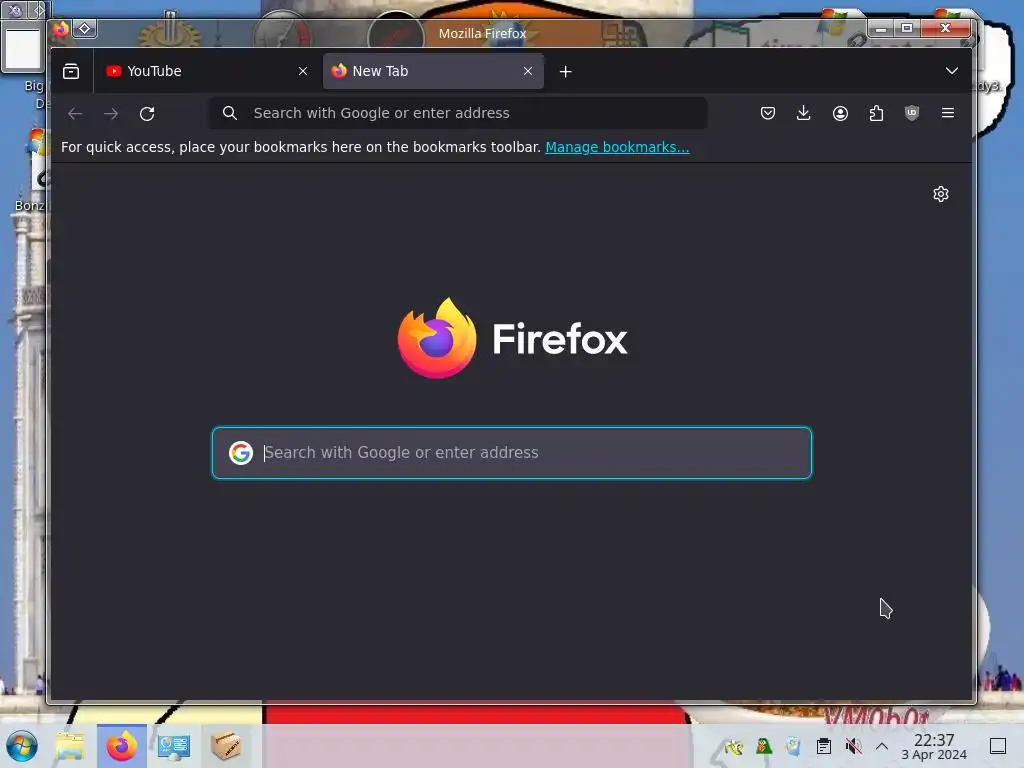1024x768 pixels.
Task: Toggle the muted volume tray icon
Action: (853, 746)
